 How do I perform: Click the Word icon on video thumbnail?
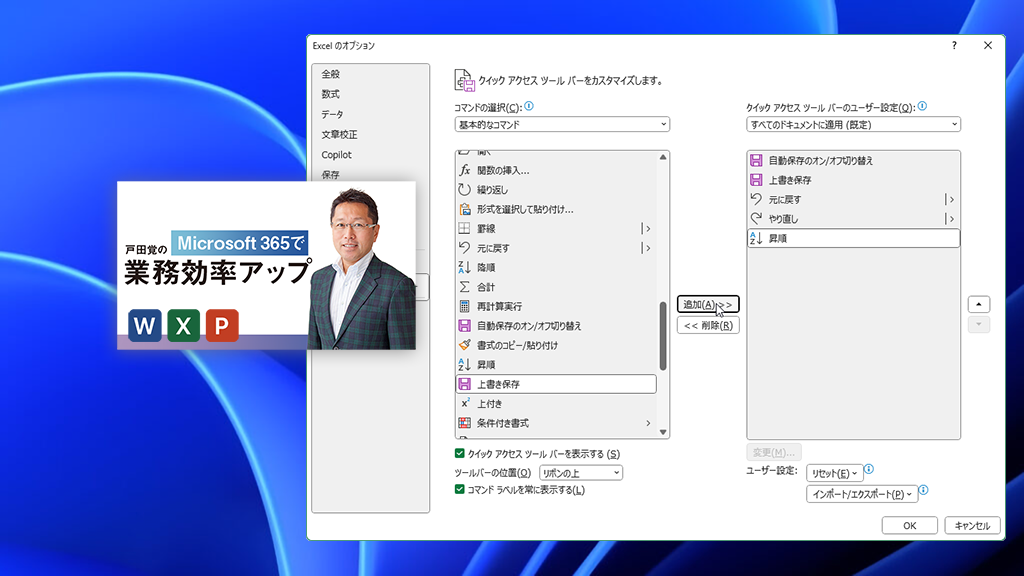point(145,325)
